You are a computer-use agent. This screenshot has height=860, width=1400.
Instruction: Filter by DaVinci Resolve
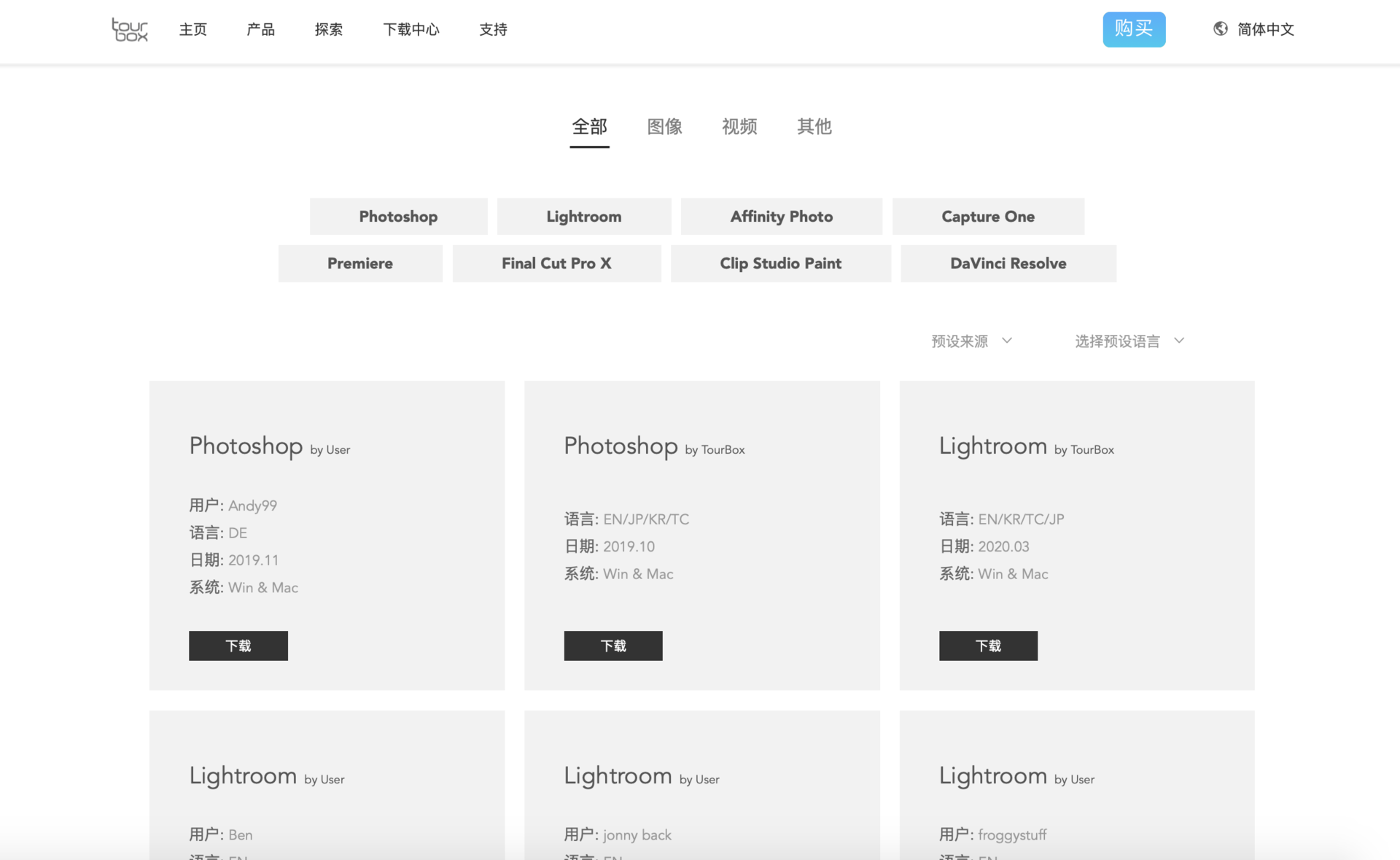click(x=1008, y=263)
